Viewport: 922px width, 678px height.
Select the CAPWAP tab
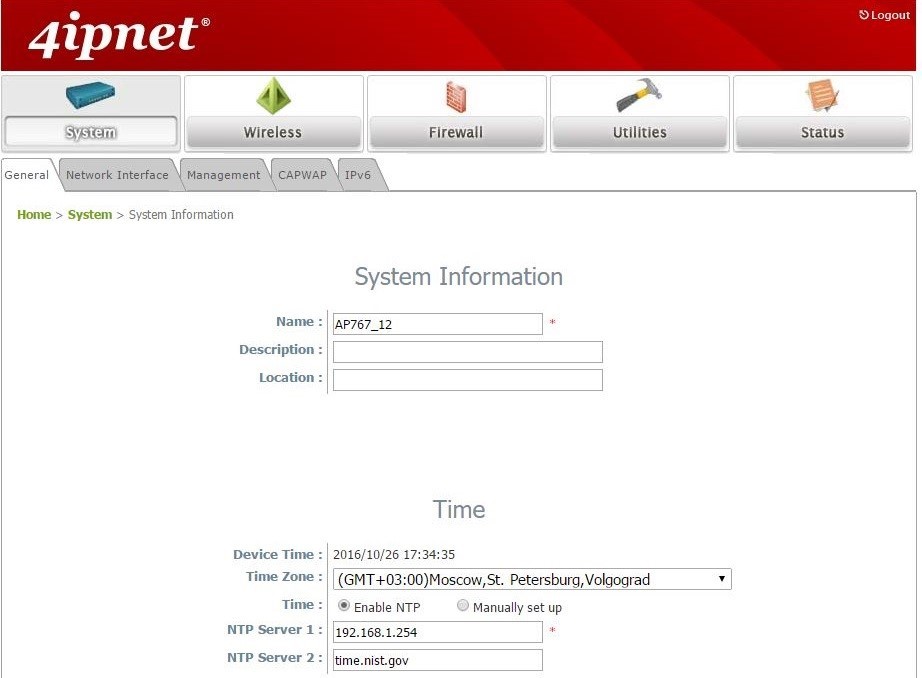tap(302, 174)
